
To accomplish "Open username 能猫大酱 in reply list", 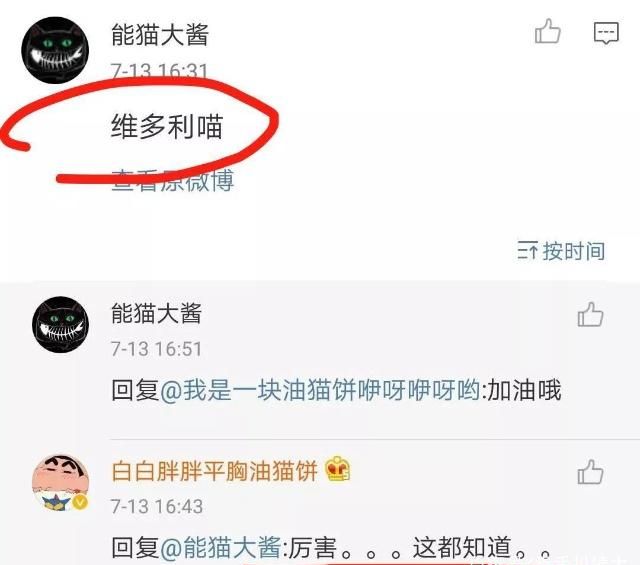I will click(156, 314).
